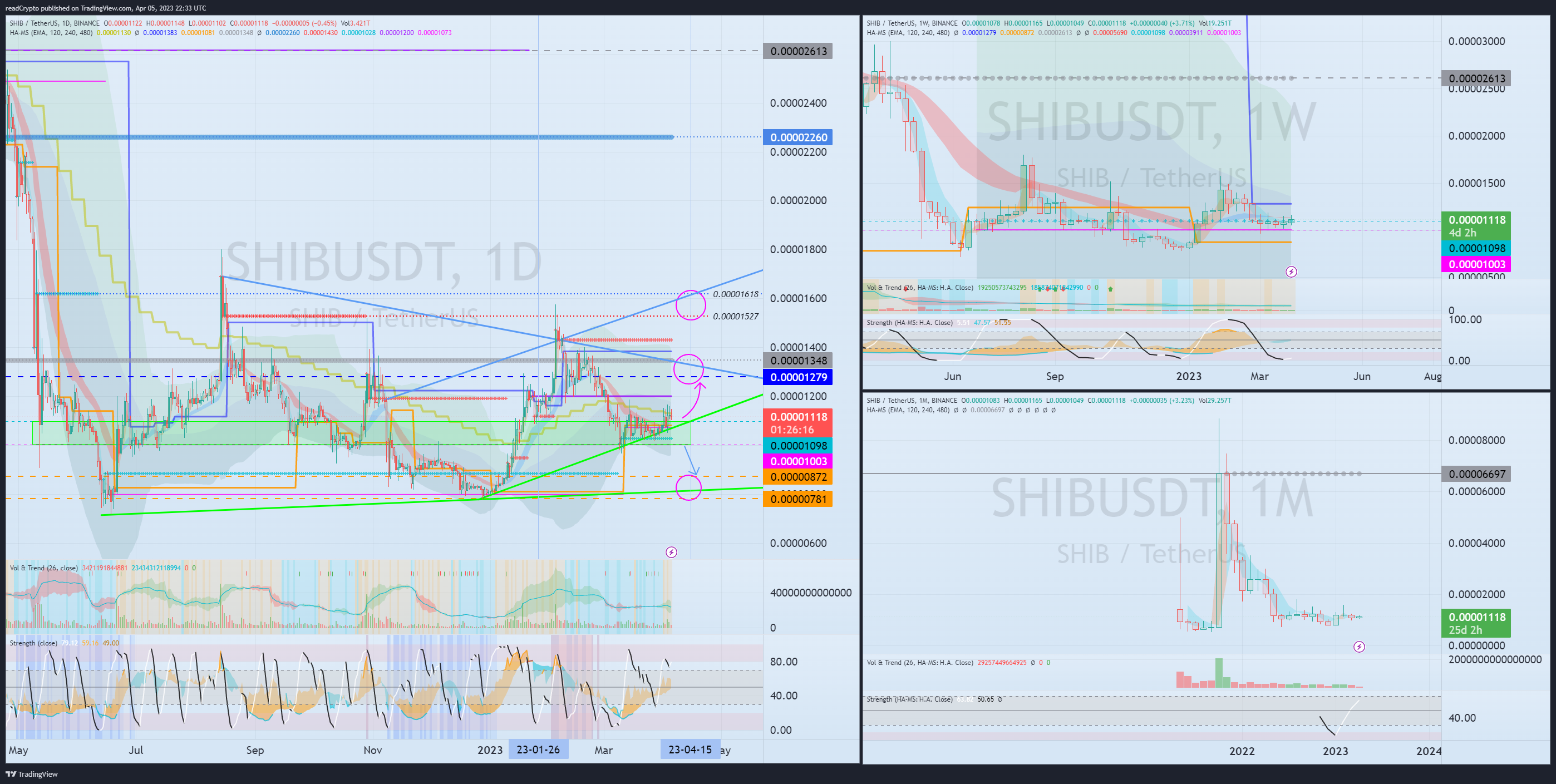Select the 0.00002613 price label on the 1D chart

pyautogui.click(x=798, y=51)
